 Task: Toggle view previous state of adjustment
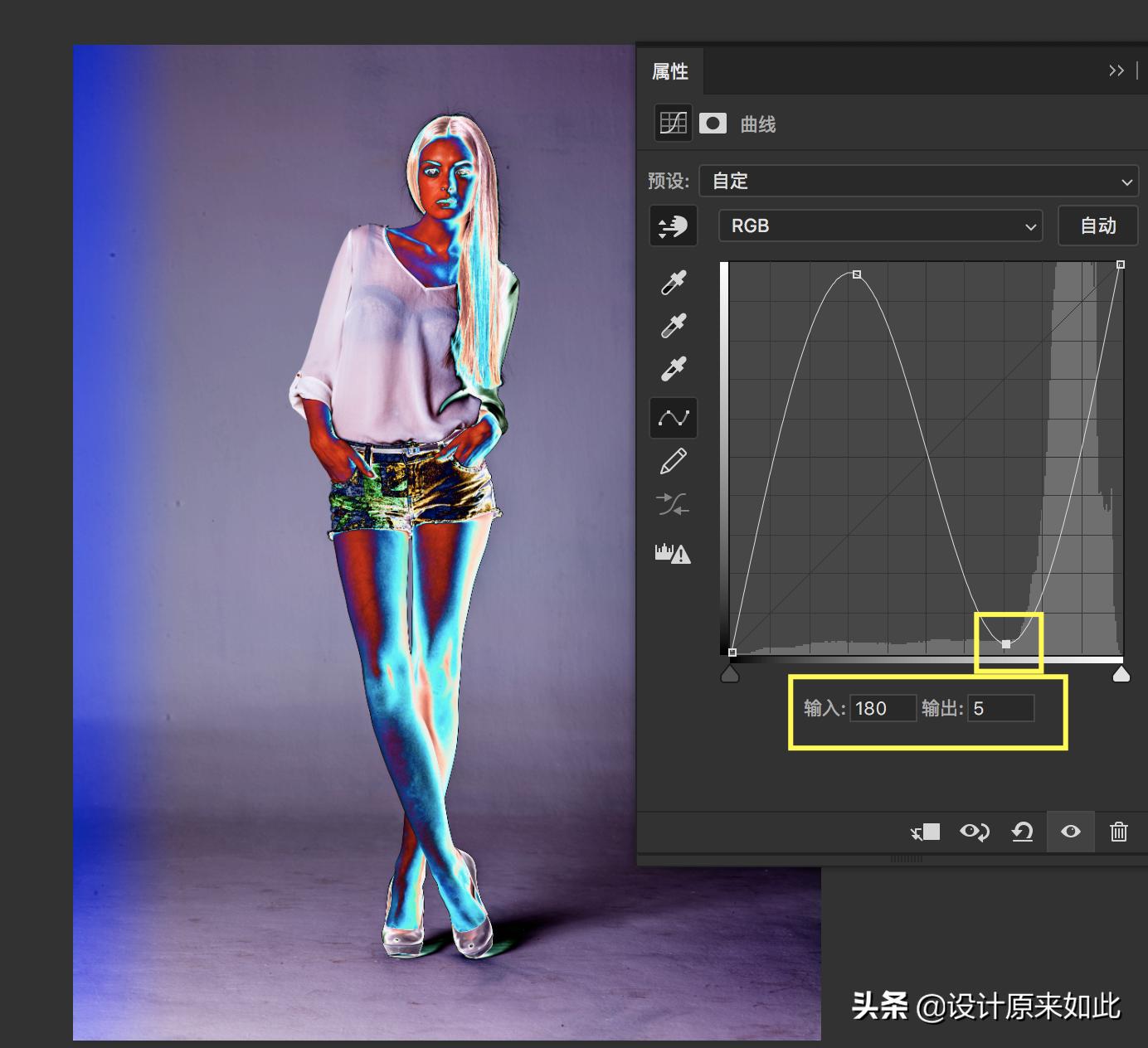(974, 832)
